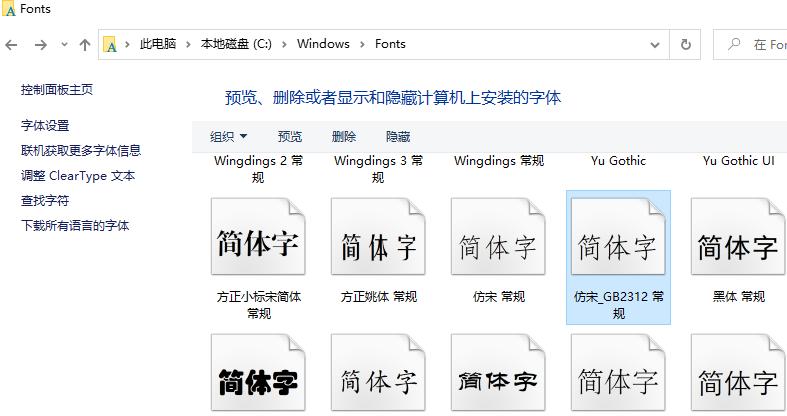Image resolution: width=787 pixels, height=416 pixels.
Task: Click the Fonts window title icon
Action: point(9,9)
